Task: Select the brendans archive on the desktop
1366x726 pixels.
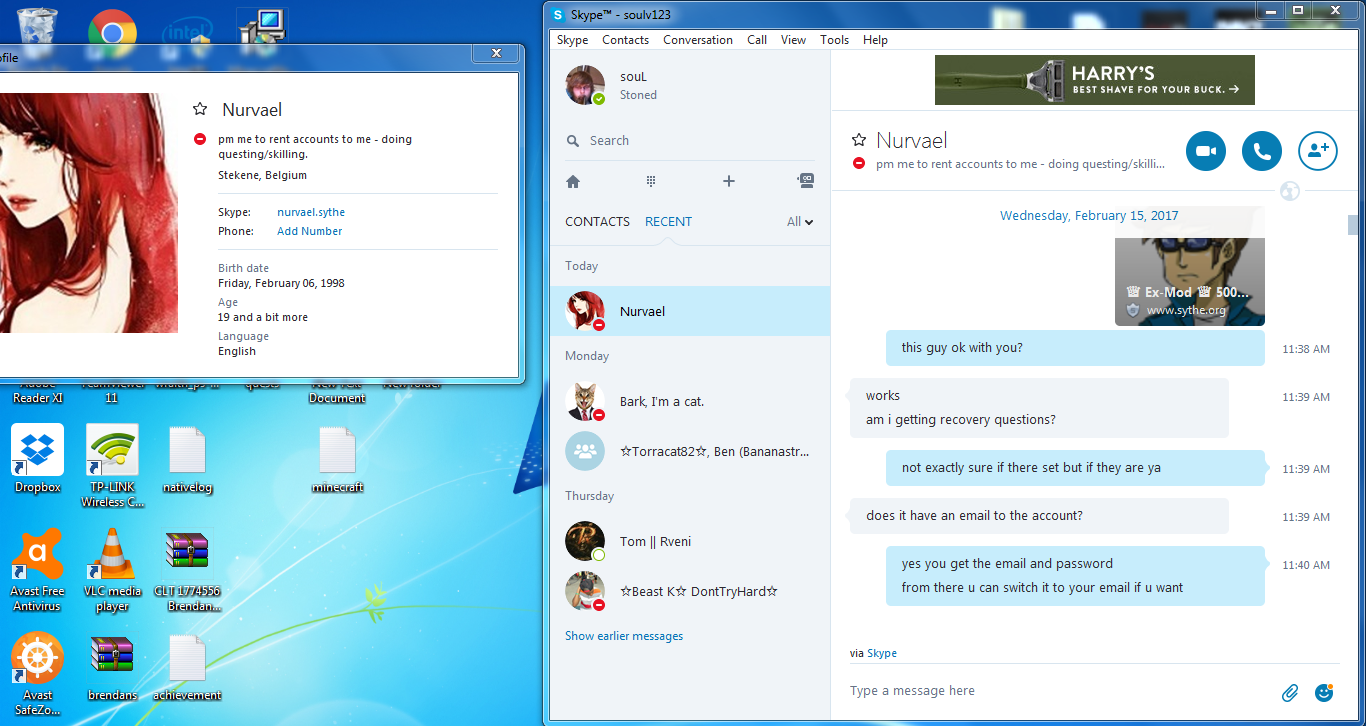Action: [112, 667]
